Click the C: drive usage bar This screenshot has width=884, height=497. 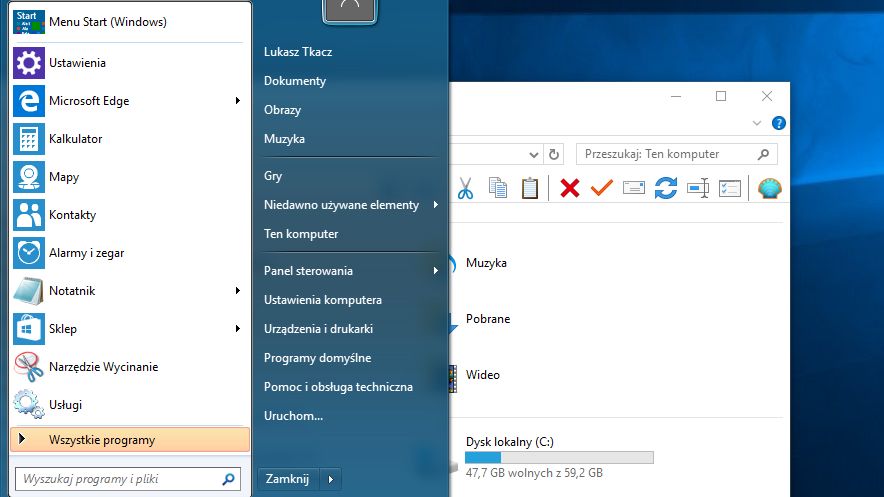click(559, 458)
